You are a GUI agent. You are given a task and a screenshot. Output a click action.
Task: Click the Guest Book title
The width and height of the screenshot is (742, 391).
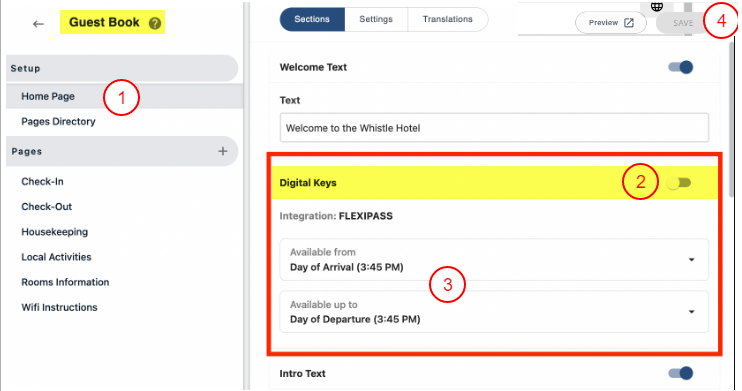tap(104, 22)
